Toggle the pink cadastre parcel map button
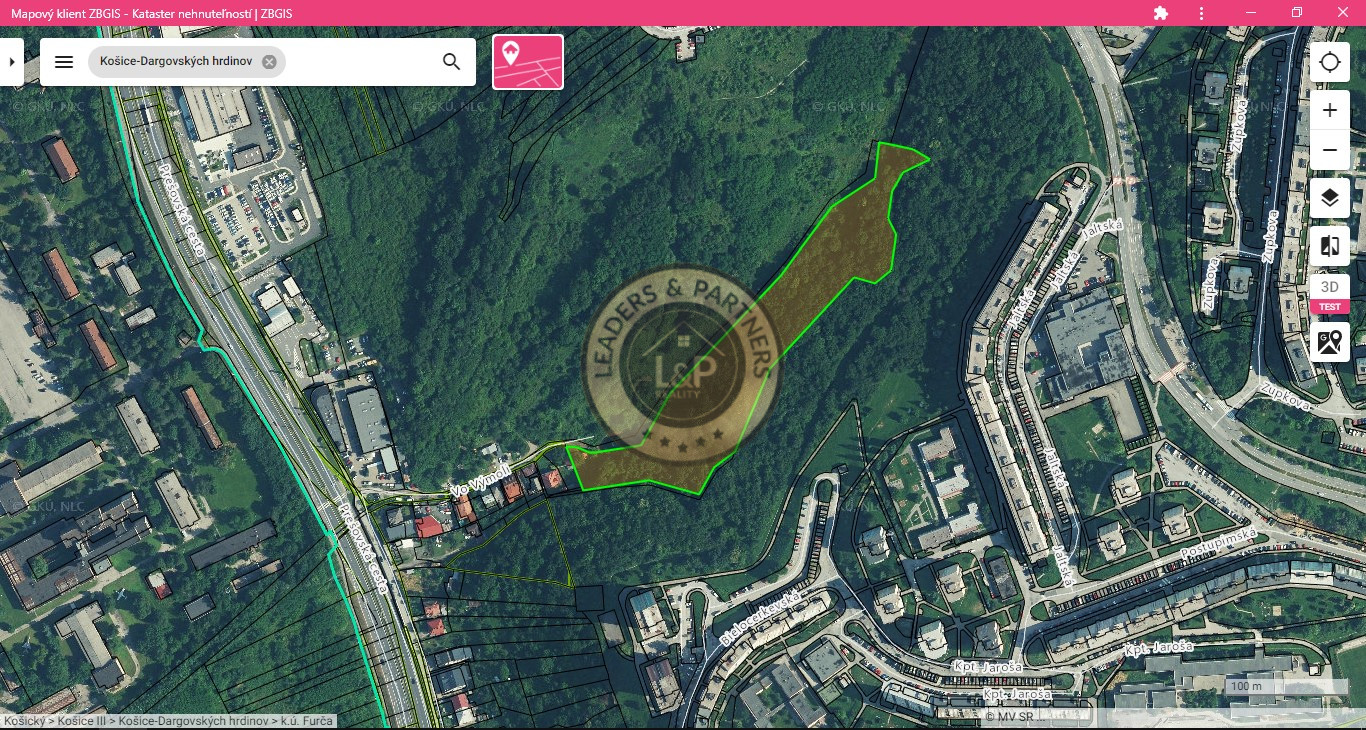 coord(528,62)
